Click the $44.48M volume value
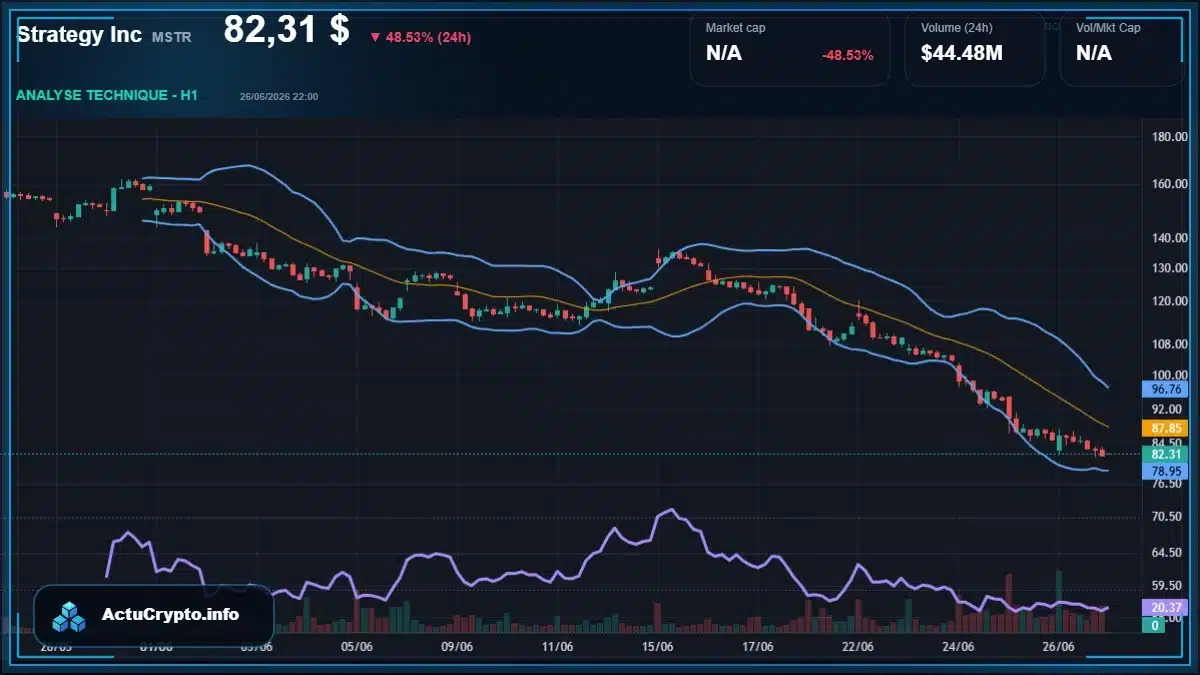This screenshot has height=675, width=1200. pos(962,54)
